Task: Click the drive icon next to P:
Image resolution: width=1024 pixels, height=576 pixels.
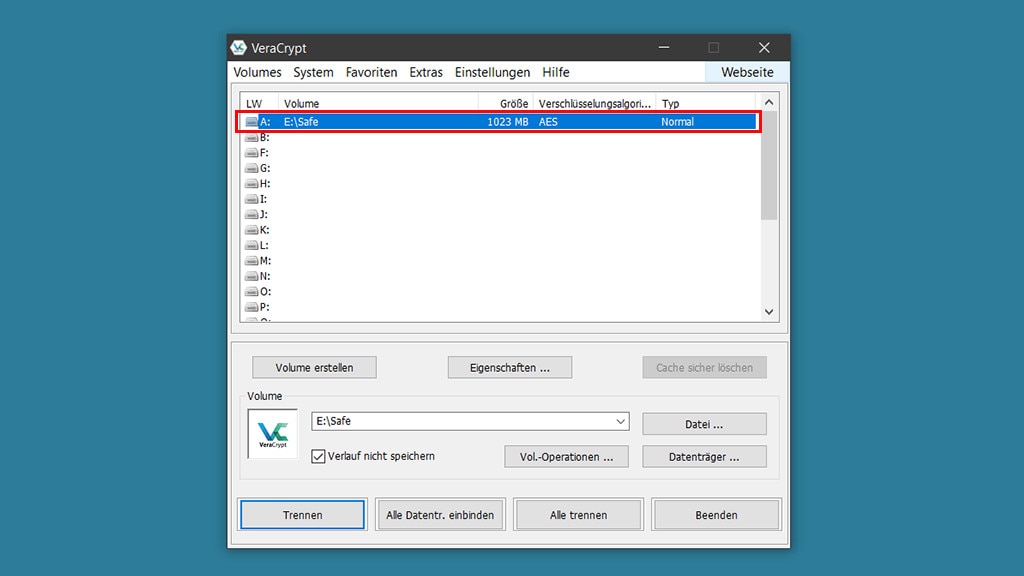Action: point(250,306)
